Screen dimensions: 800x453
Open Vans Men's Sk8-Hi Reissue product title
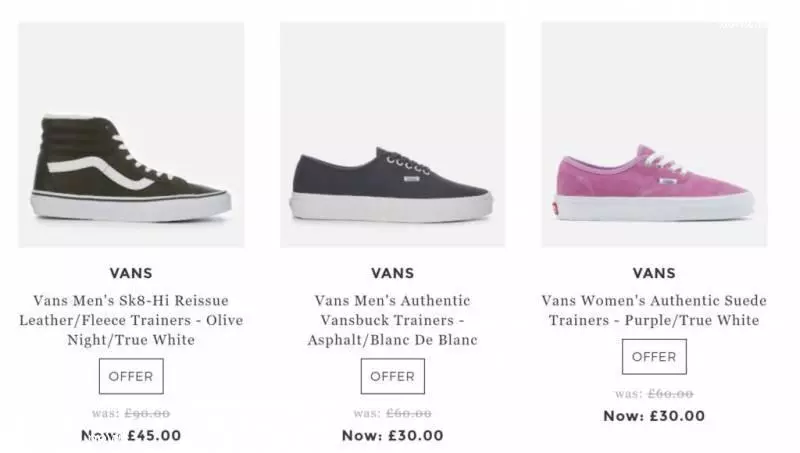[131, 320]
